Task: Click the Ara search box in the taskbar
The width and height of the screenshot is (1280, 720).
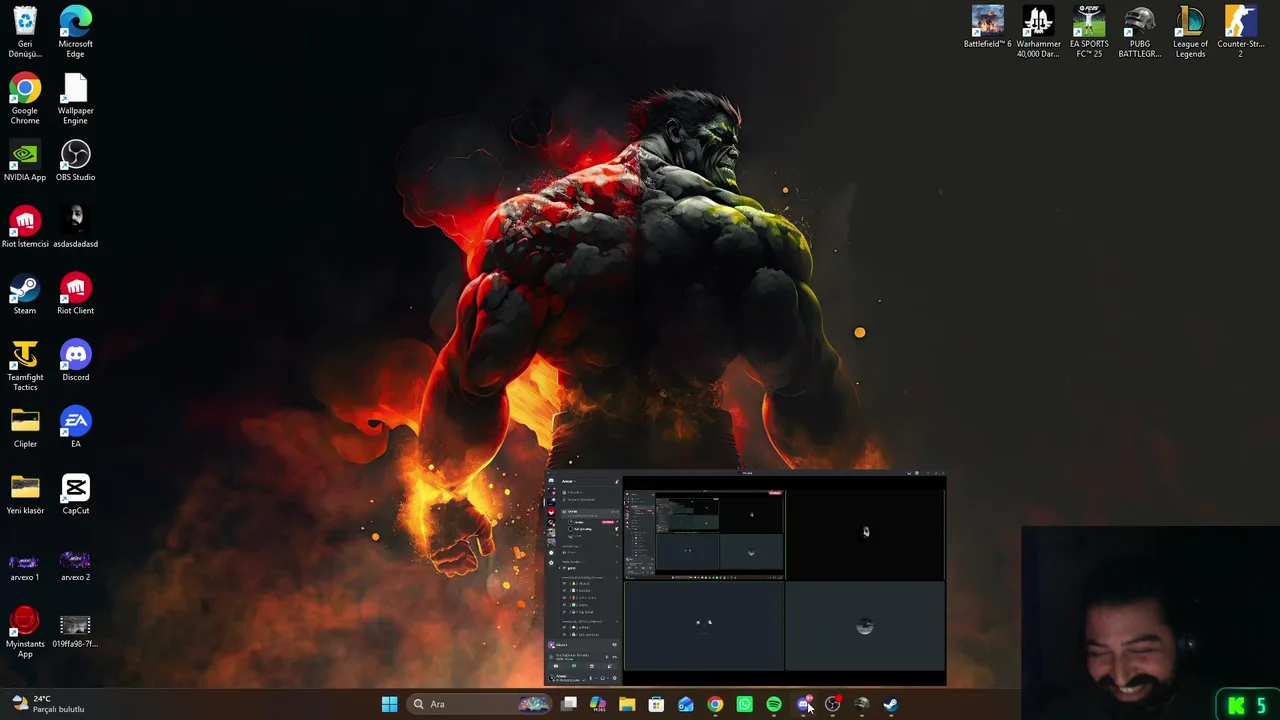Action: click(x=481, y=704)
